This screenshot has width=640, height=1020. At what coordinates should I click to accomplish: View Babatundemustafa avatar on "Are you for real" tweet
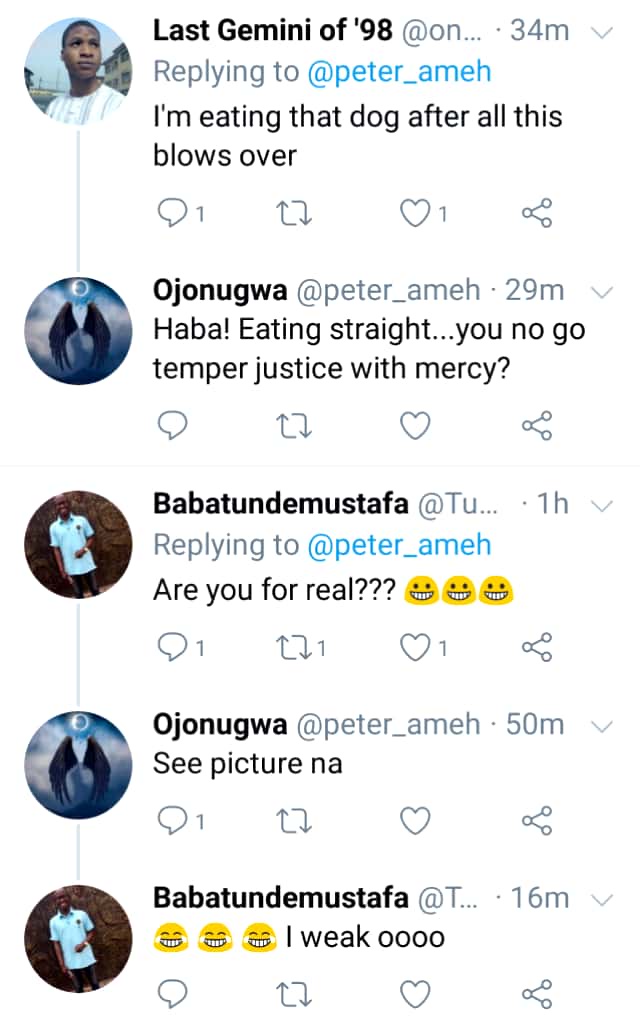[x=78, y=543]
